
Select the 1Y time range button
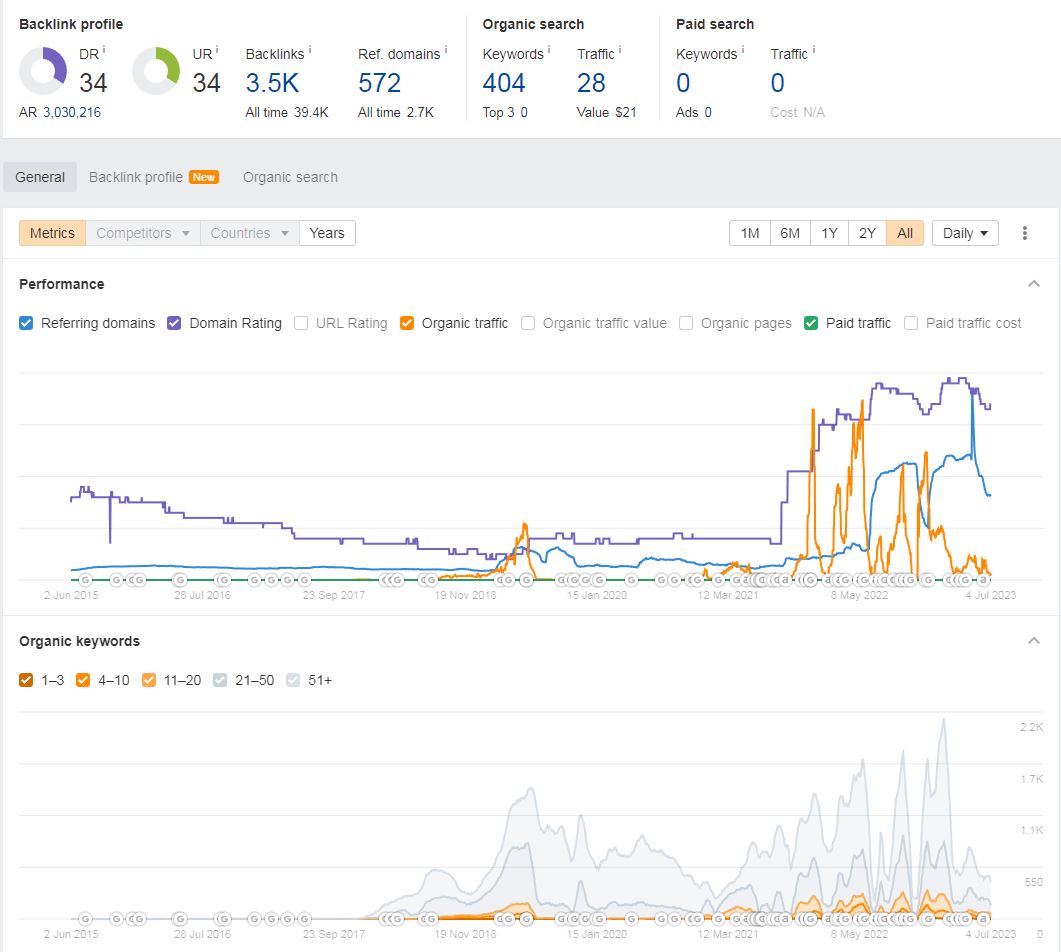coord(829,233)
